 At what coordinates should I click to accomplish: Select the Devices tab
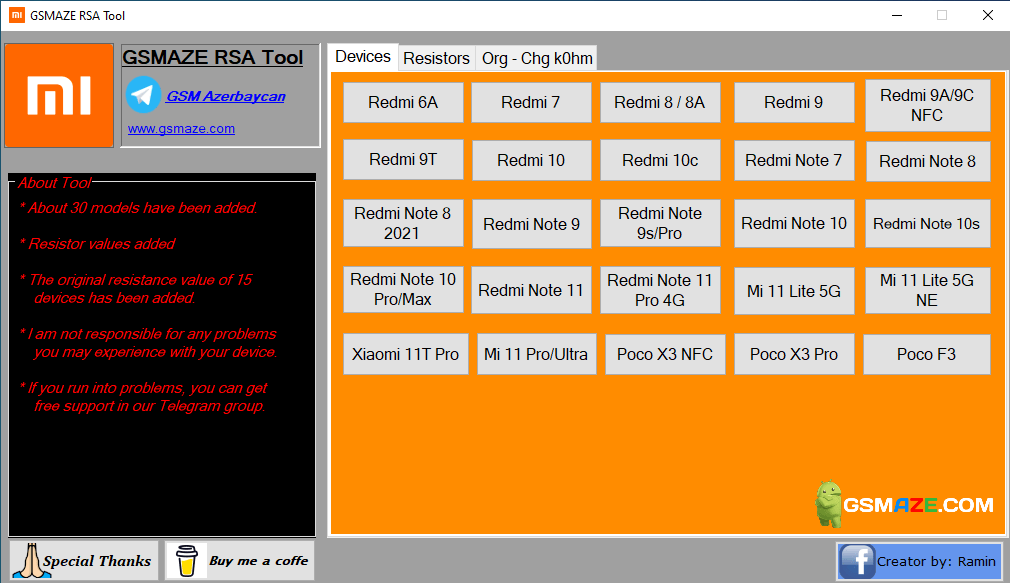[362, 57]
